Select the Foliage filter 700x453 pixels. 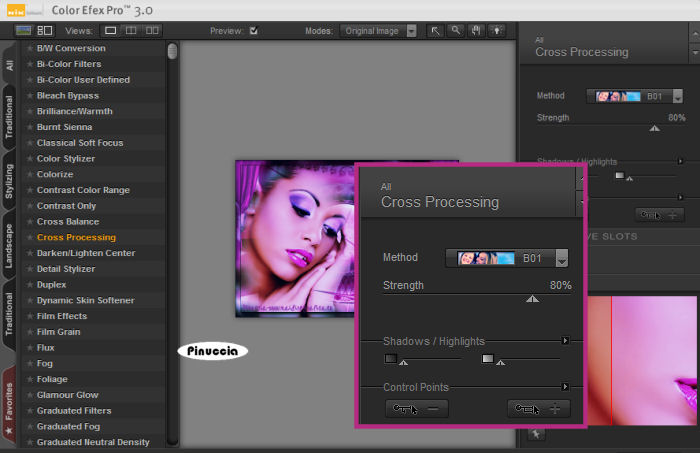click(x=52, y=379)
